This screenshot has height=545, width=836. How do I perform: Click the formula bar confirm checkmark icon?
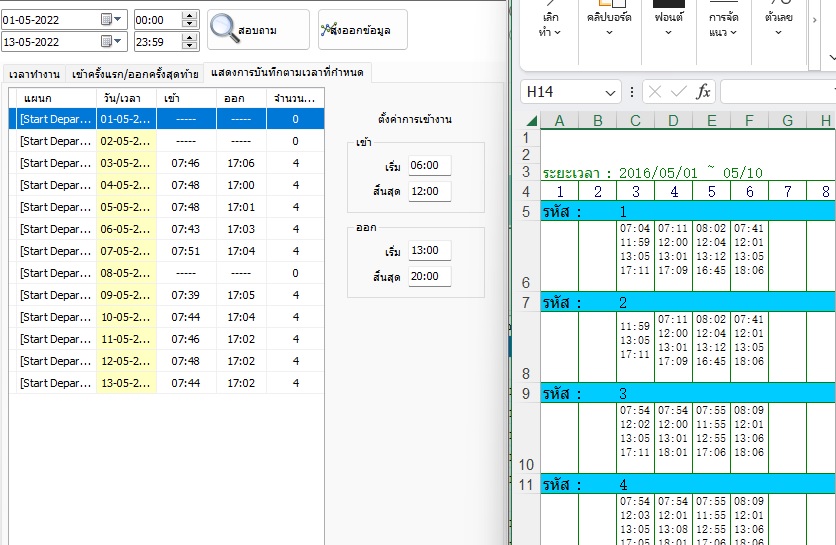(679, 92)
